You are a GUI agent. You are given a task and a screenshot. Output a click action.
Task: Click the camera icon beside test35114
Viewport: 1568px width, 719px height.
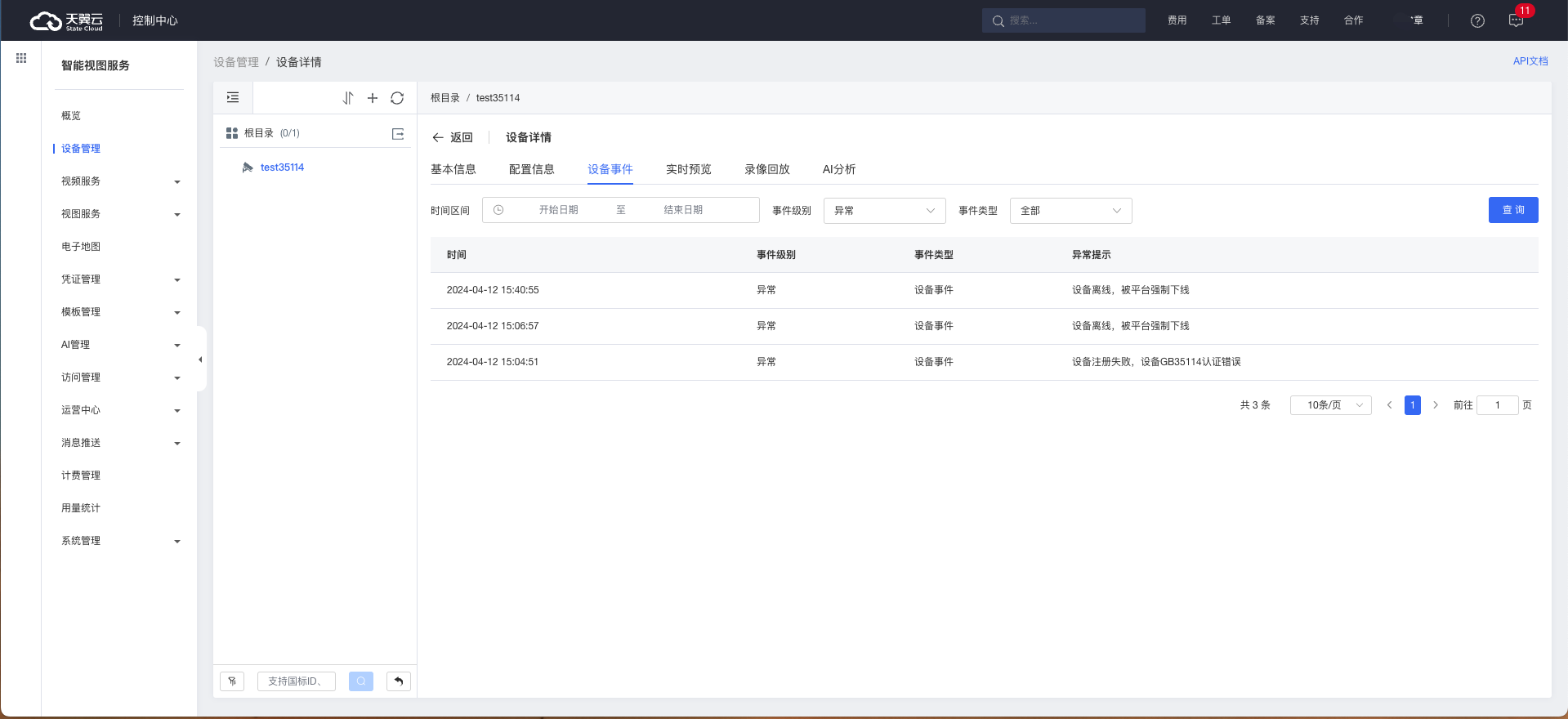tap(248, 167)
